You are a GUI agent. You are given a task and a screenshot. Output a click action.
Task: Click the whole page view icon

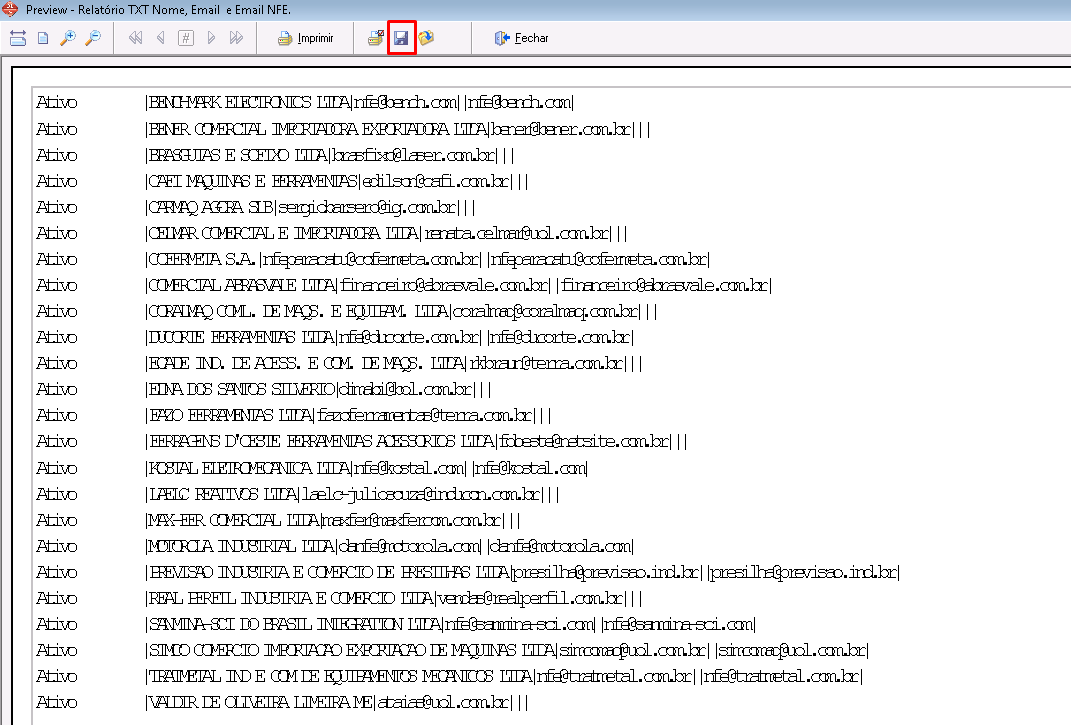[43, 38]
